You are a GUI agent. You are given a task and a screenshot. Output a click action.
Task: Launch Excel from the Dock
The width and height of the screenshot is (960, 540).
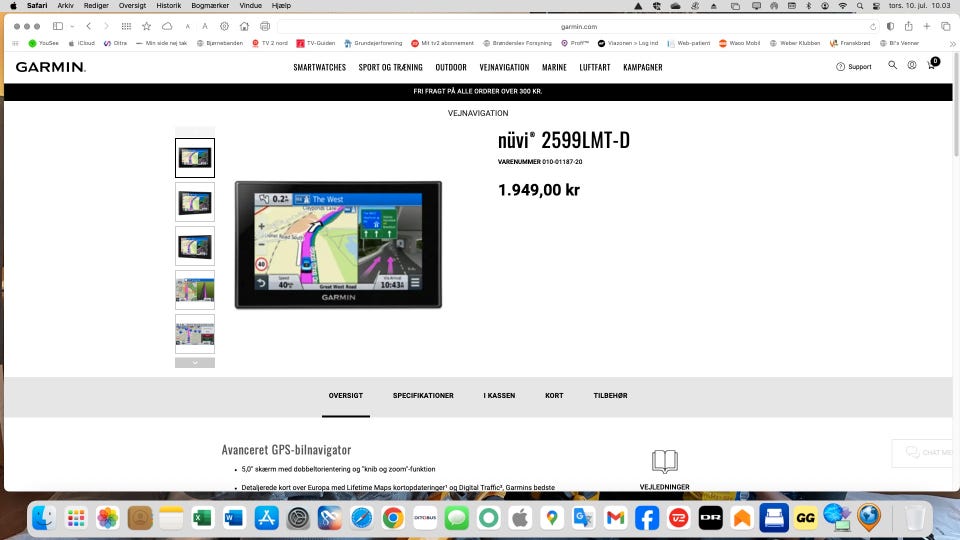pyautogui.click(x=203, y=519)
